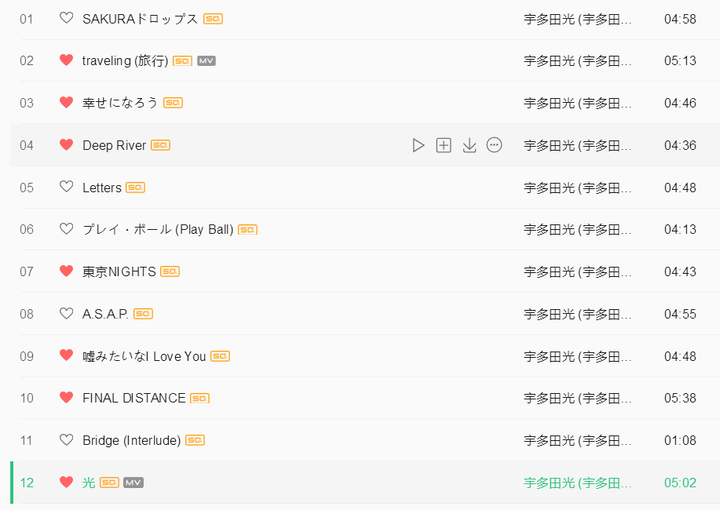This screenshot has height=510, width=720.
Task: Click duration 01:08 of Bridge (Interlude)
Action: pos(680,440)
